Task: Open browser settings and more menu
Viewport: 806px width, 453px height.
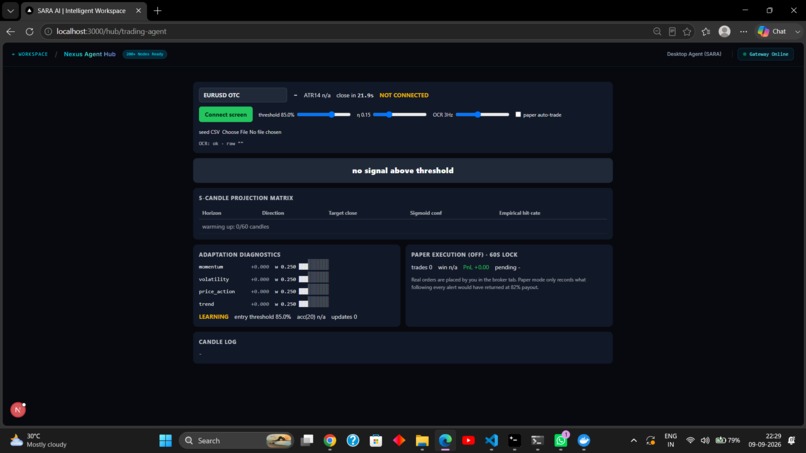Action: click(743, 31)
